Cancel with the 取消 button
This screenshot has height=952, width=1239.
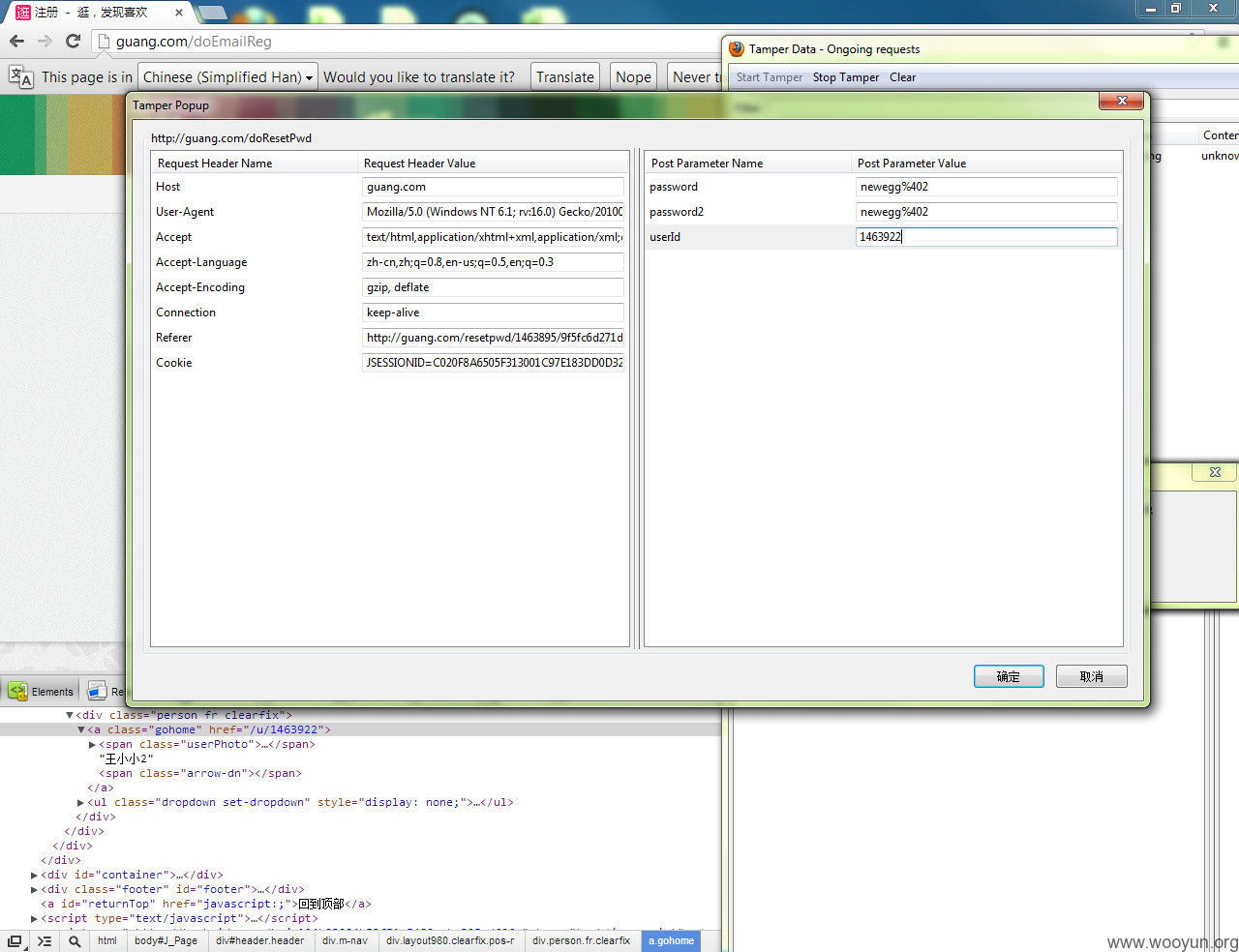click(x=1091, y=676)
